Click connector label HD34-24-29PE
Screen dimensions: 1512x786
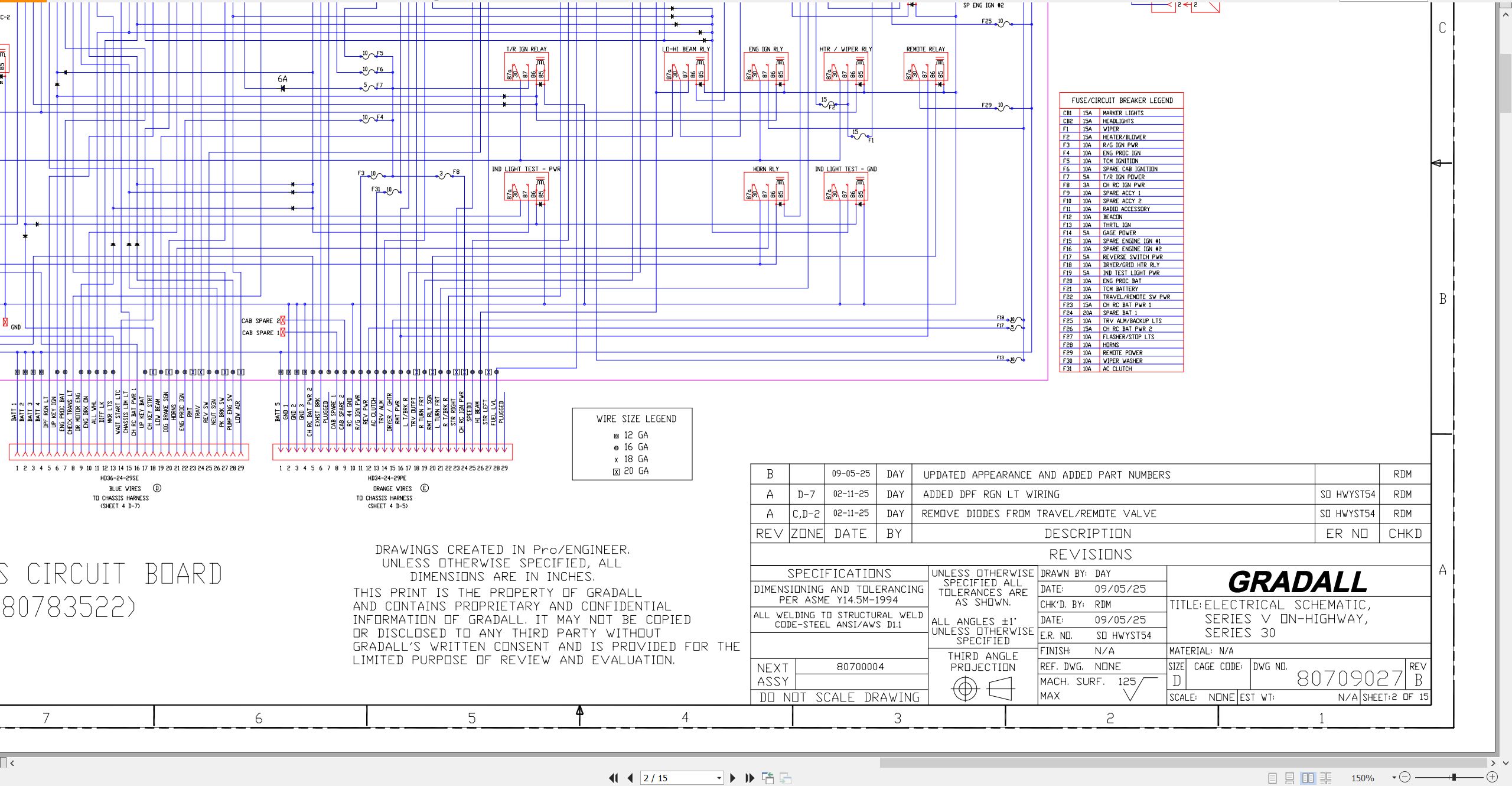pos(387,478)
